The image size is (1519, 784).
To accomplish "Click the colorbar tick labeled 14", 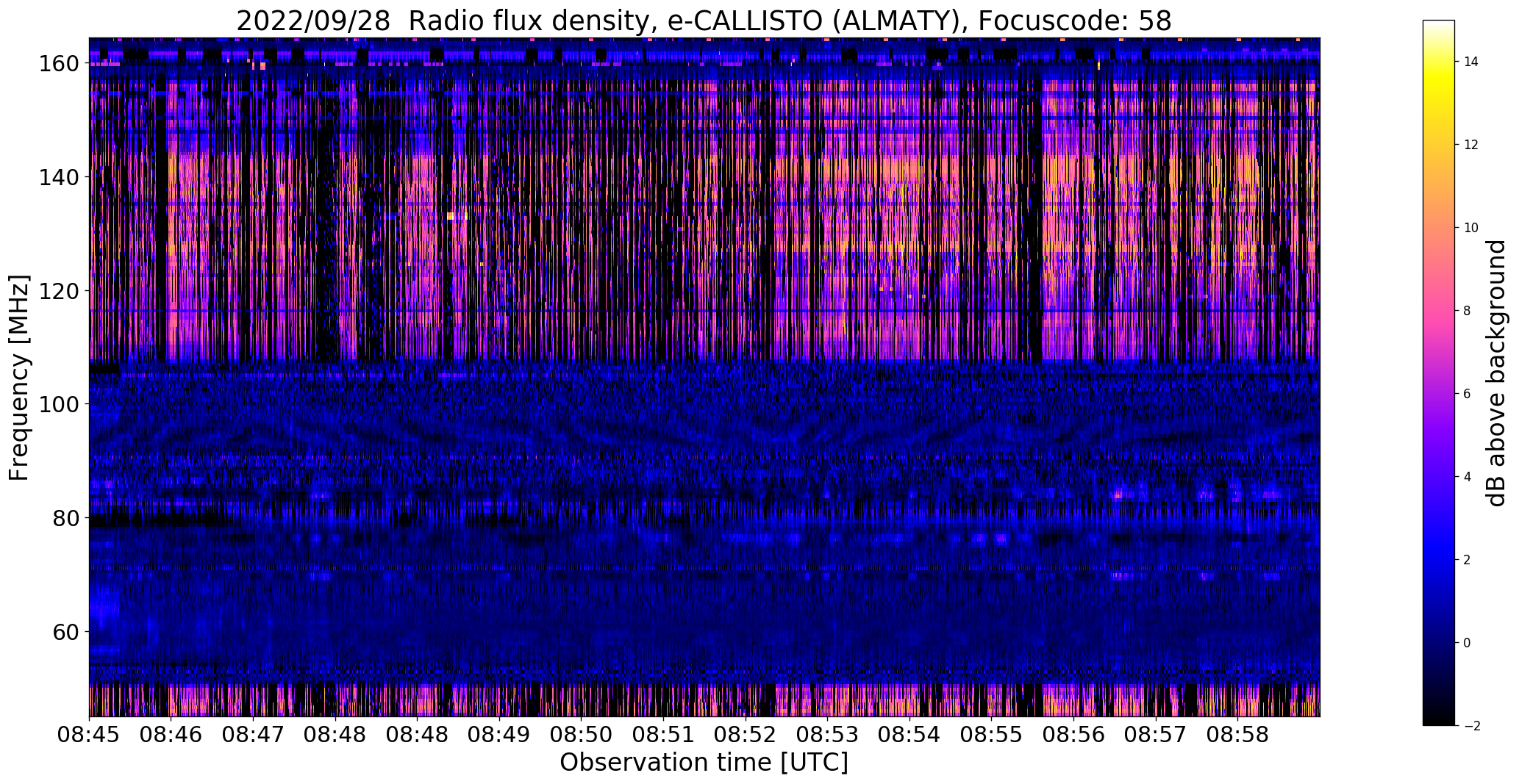I will pyautogui.click(x=1470, y=62).
